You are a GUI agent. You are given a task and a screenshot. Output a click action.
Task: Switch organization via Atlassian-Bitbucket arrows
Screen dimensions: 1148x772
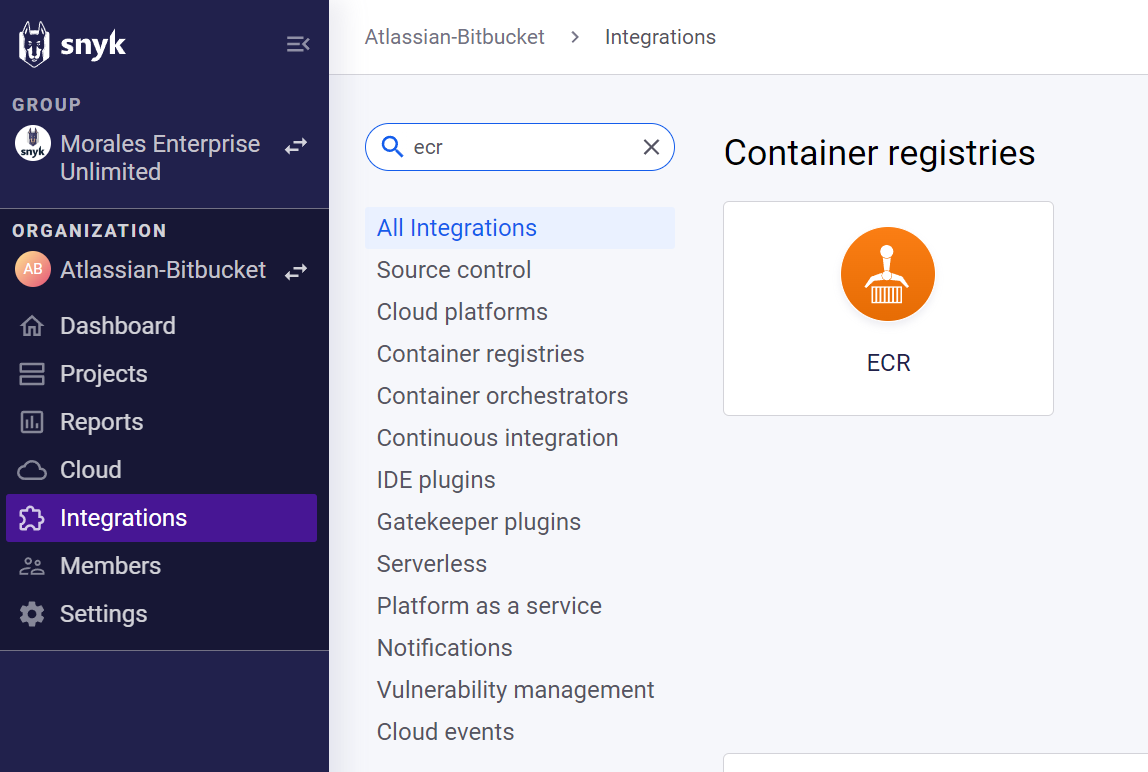pyautogui.click(x=296, y=272)
